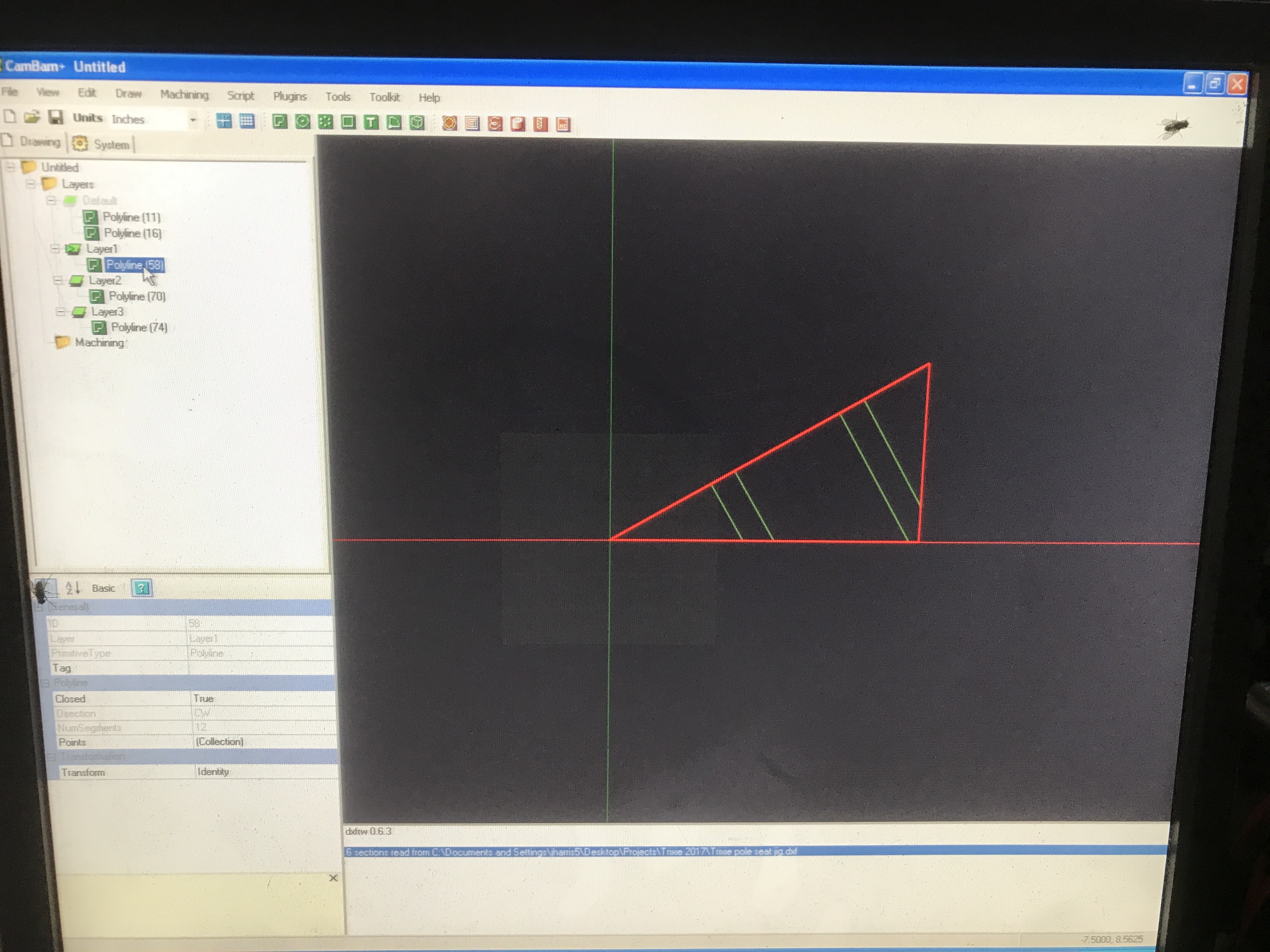Click the Layer3 layer icon
The width and height of the screenshot is (1270, 952).
(x=79, y=312)
